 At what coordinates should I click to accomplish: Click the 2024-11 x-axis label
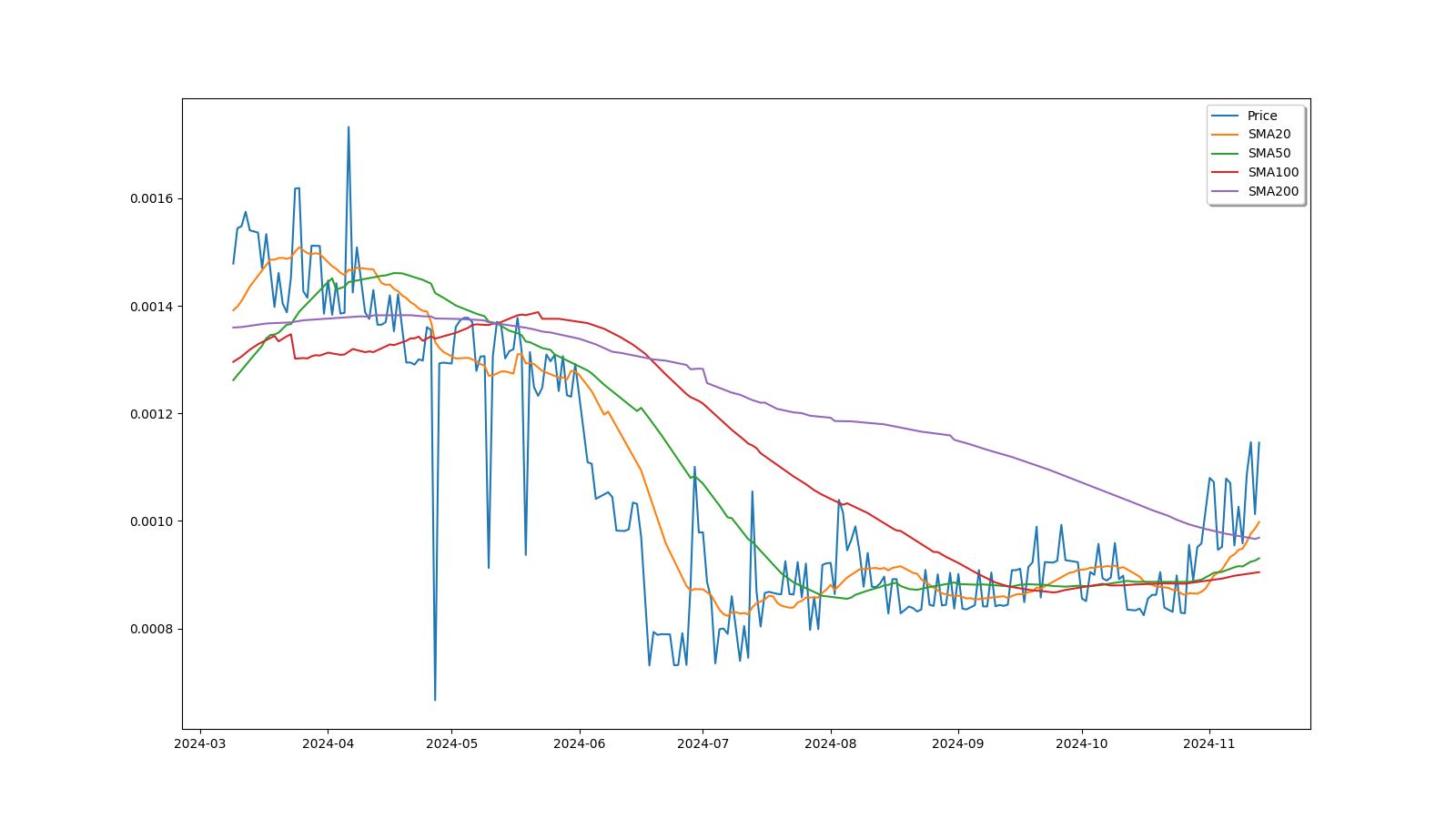point(1209,743)
